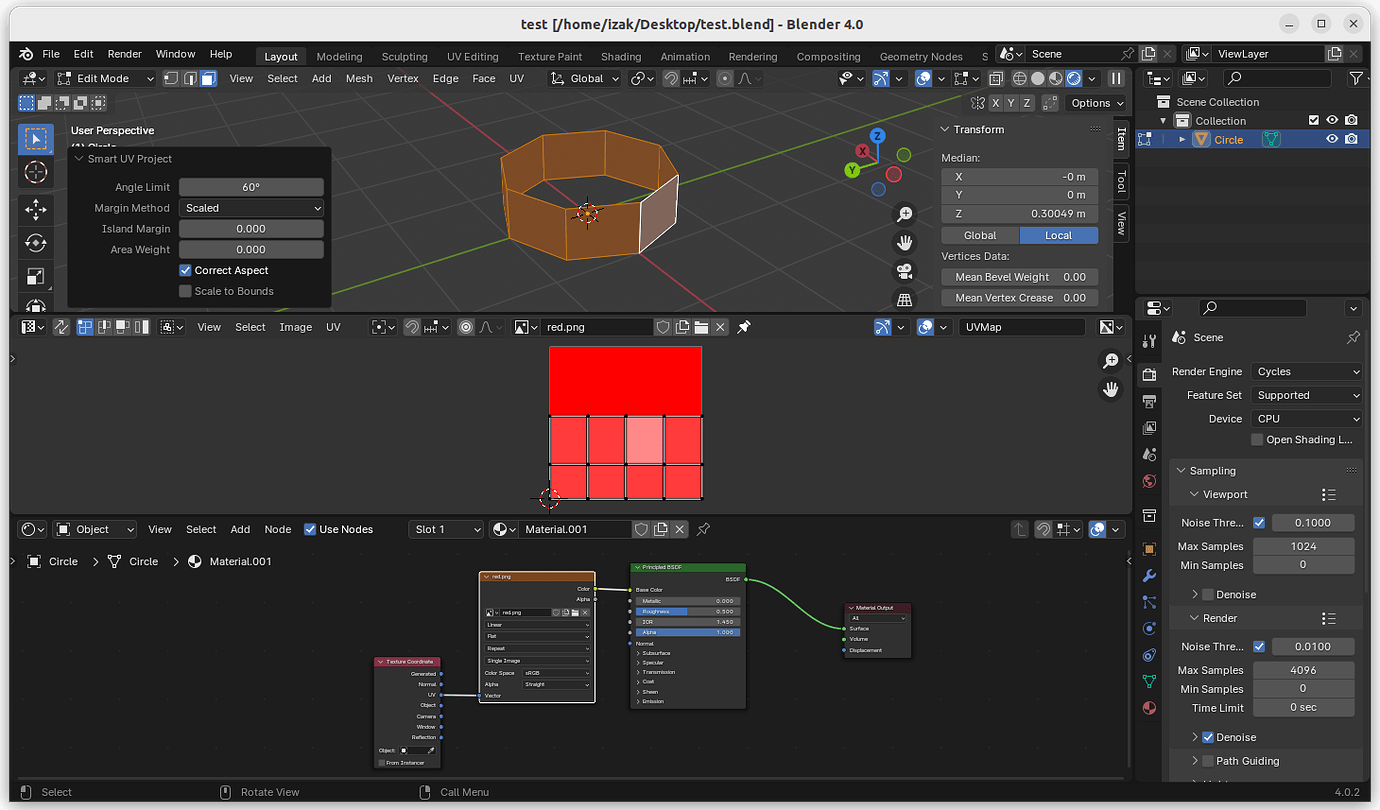Open the World properties tab
This screenshot has height=810, width=1380.
[1149, 481]
